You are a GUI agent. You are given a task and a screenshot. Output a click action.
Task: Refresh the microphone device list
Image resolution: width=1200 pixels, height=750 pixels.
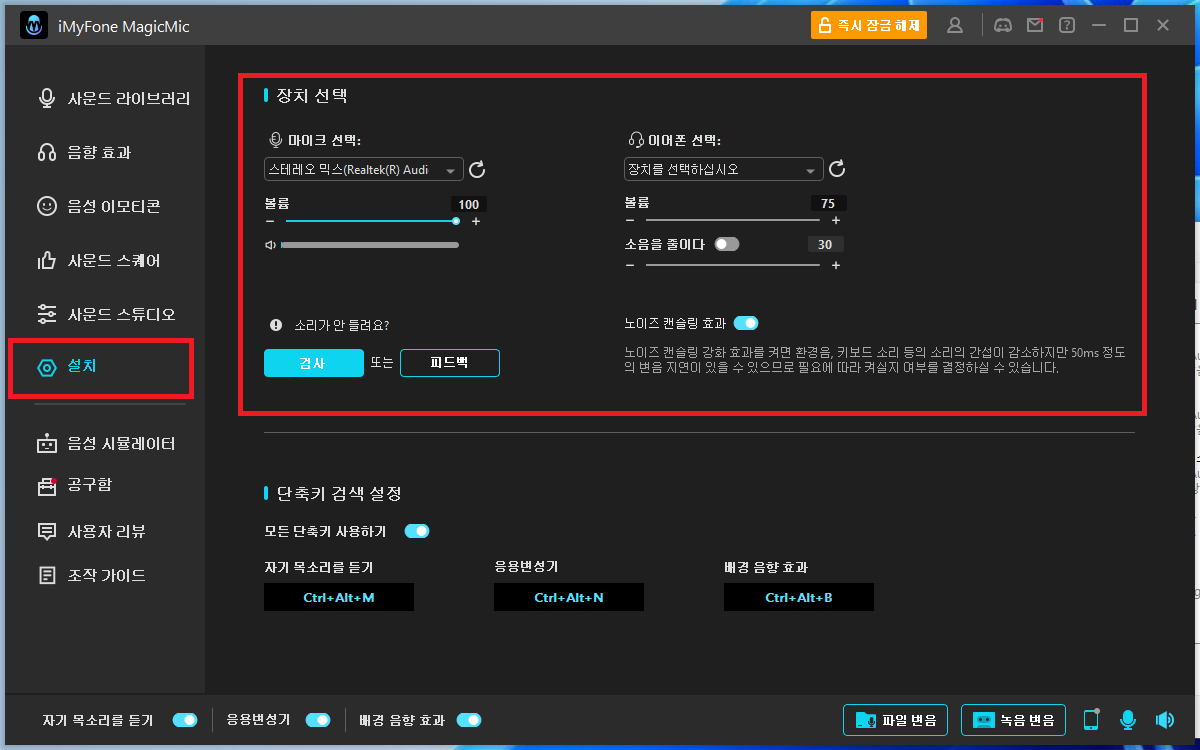pyautogui.click(x=477, y=169)
